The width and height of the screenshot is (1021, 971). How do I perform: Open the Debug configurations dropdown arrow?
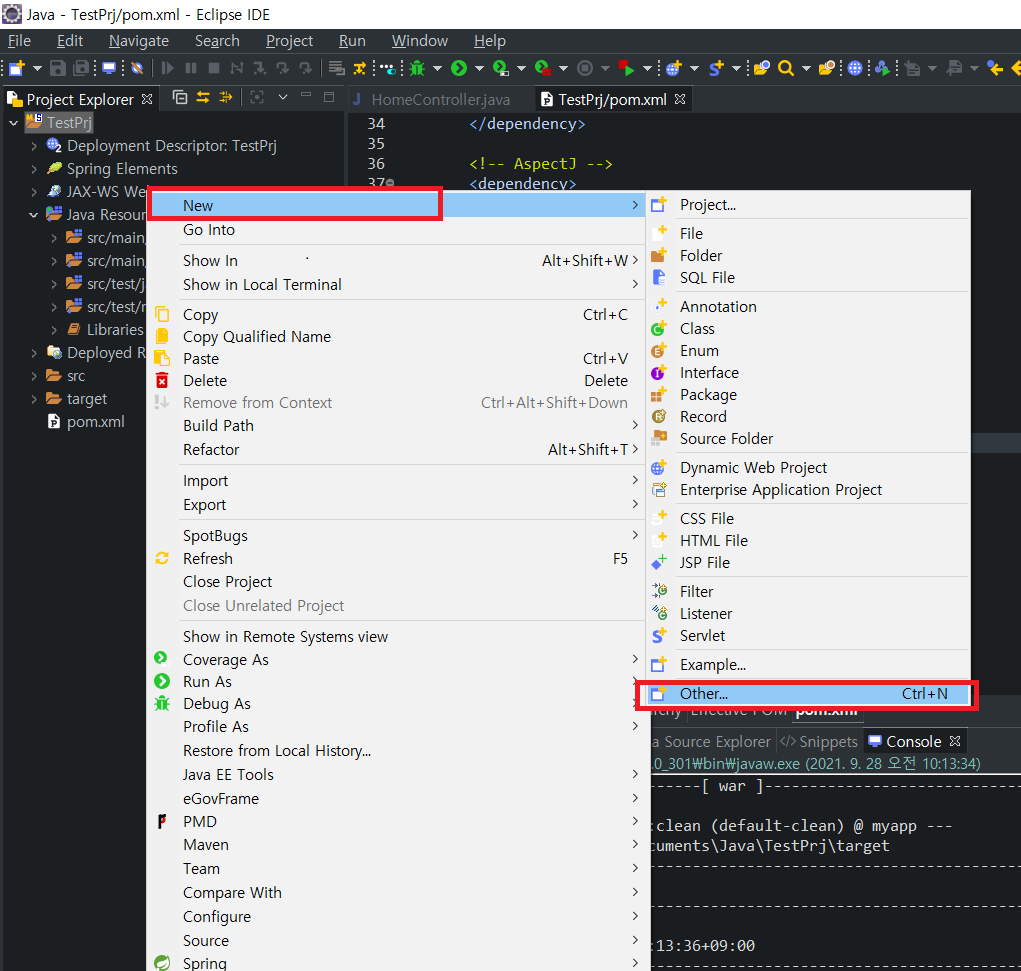tap(438, 68)
